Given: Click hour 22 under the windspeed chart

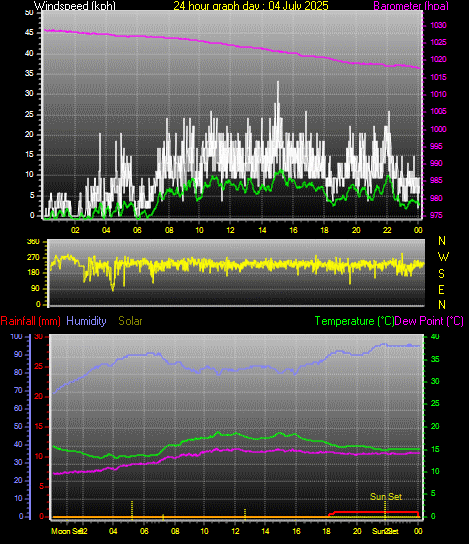Looking at the screenshot, I should [x=387, y=230].
